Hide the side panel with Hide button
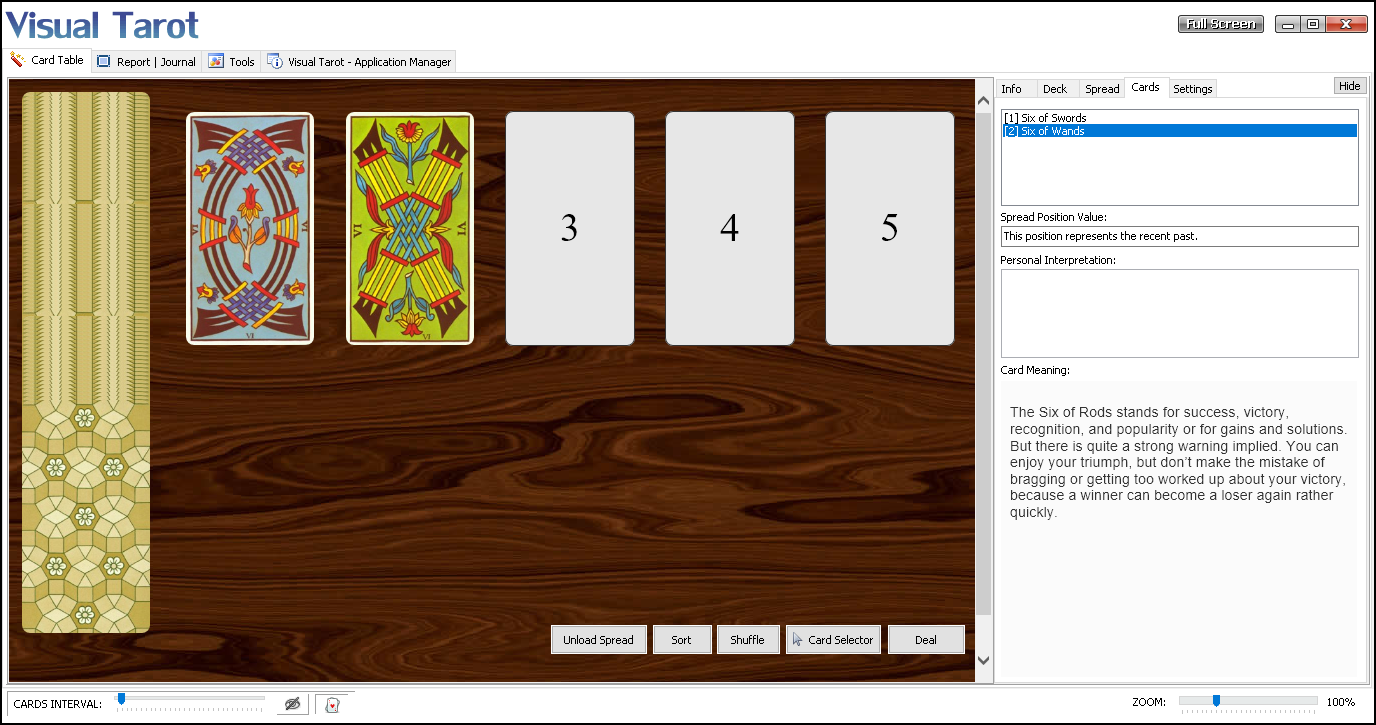 (x=1350, y=86)
